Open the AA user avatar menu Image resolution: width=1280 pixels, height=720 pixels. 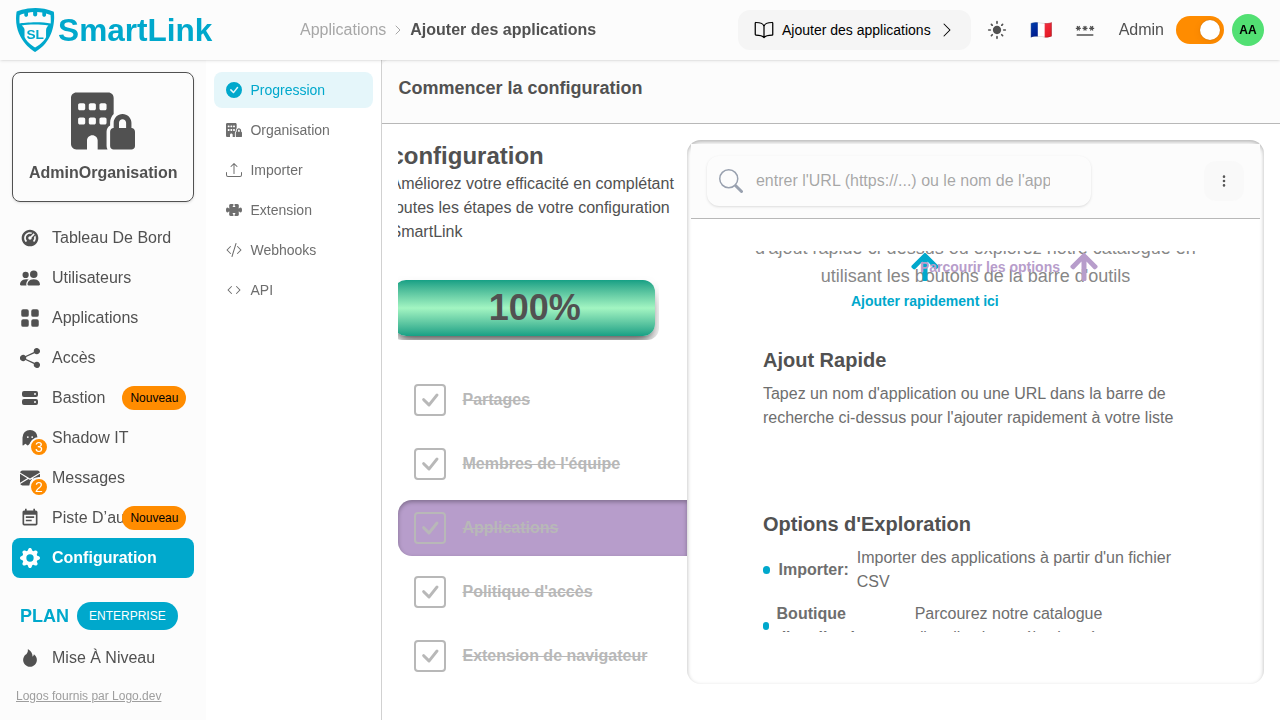point(1248,30)
